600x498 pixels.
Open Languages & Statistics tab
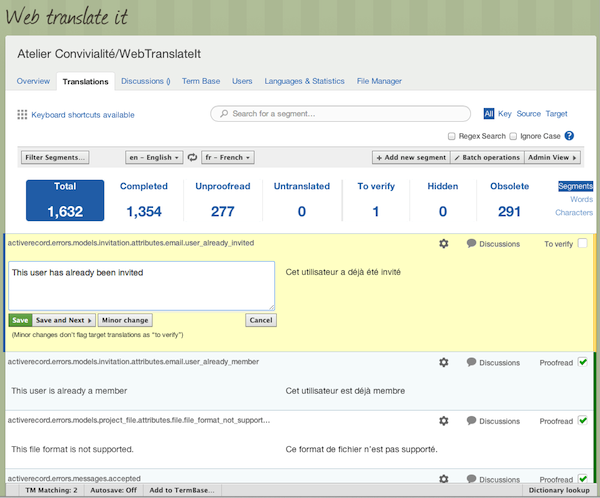tap(305, 81)
